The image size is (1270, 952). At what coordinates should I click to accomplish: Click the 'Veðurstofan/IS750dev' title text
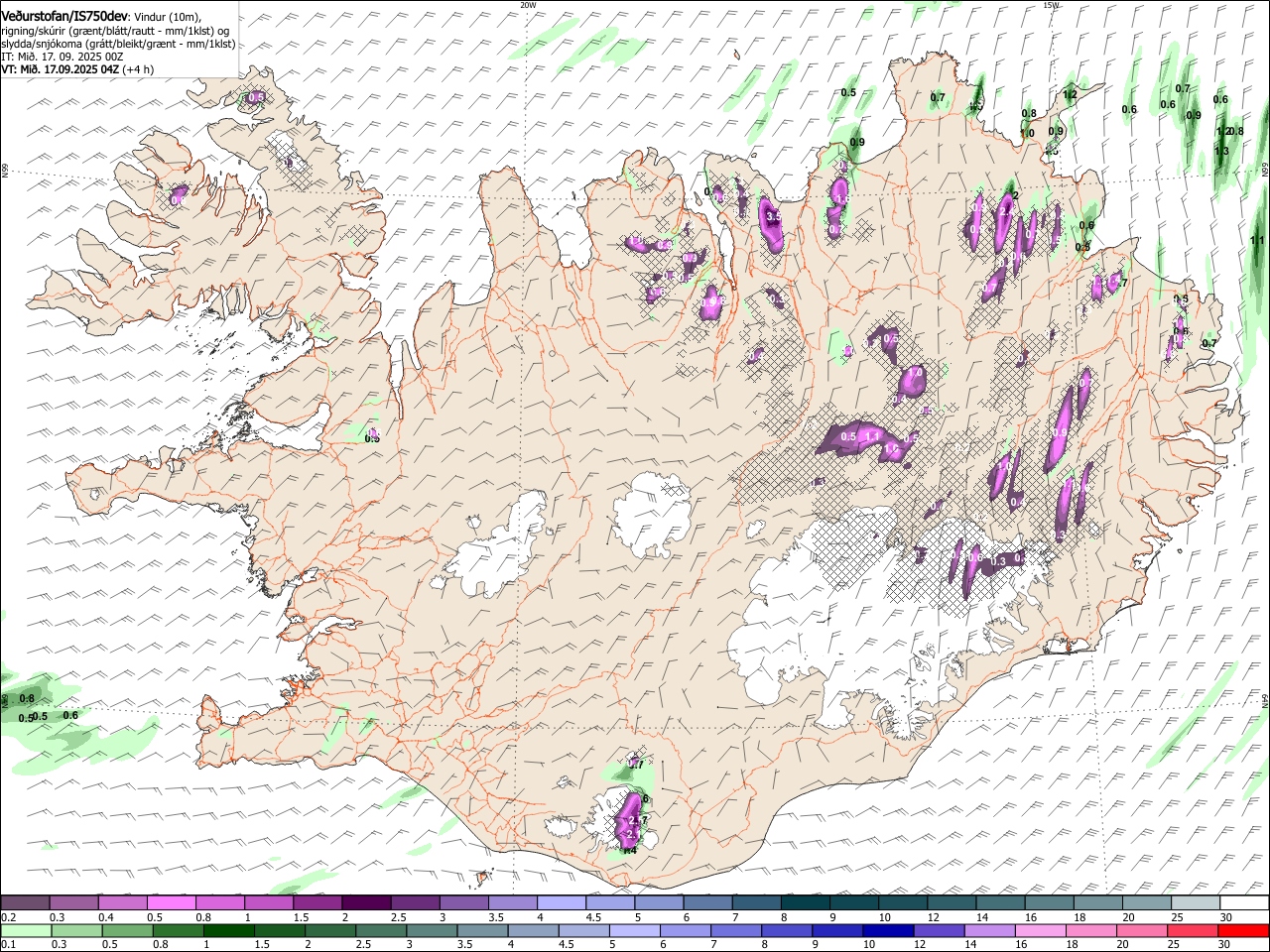[x=64, y=15]
